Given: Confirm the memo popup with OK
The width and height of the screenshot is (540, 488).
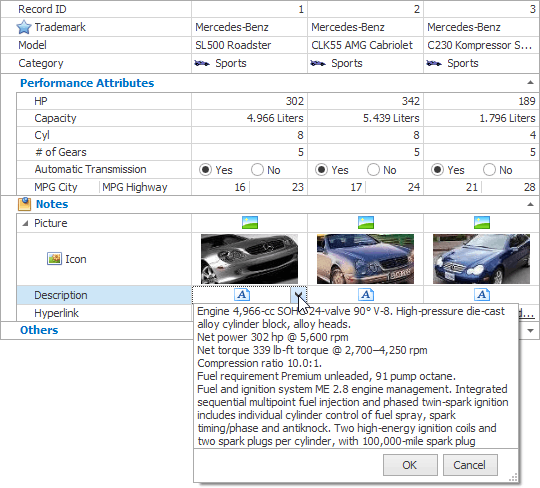Looking at the screenshot, I should 410,465.
